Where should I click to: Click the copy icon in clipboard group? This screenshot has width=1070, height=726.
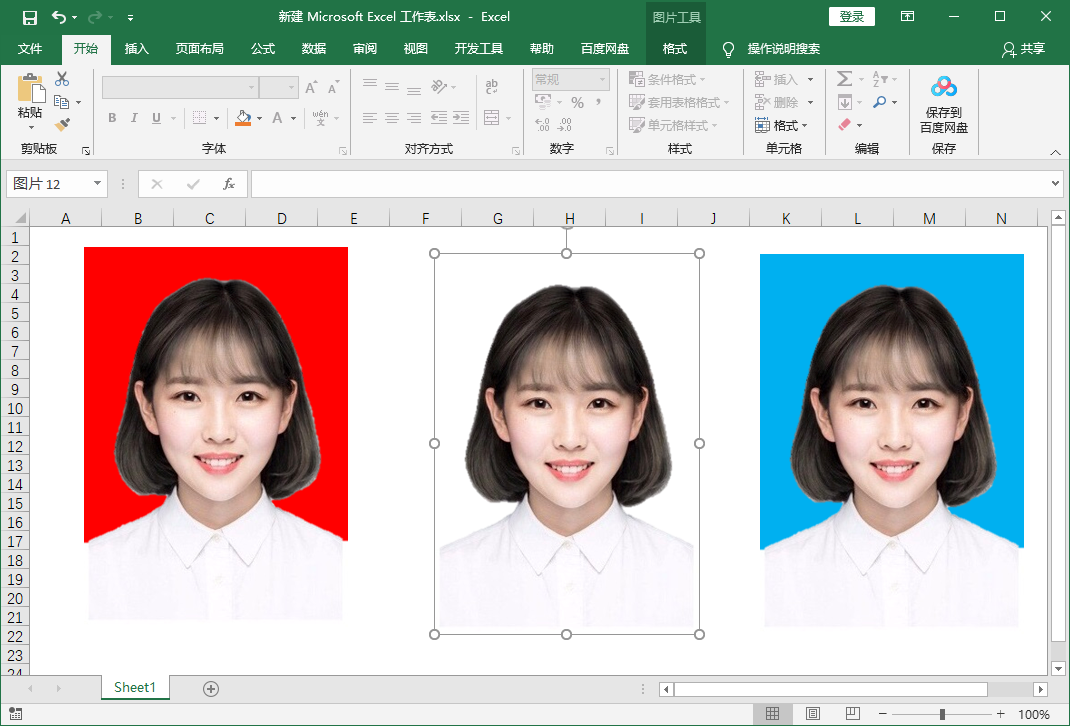click(60, 99)
